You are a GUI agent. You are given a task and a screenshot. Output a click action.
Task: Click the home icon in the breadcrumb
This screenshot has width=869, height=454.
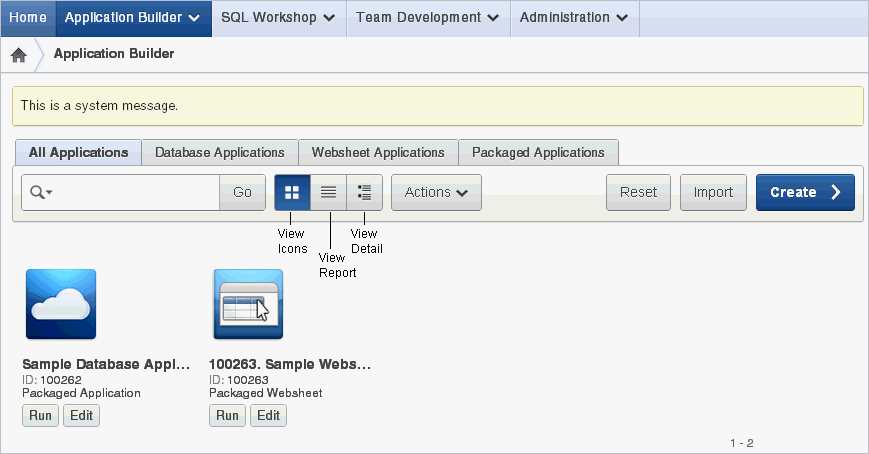tap(18, 54)
